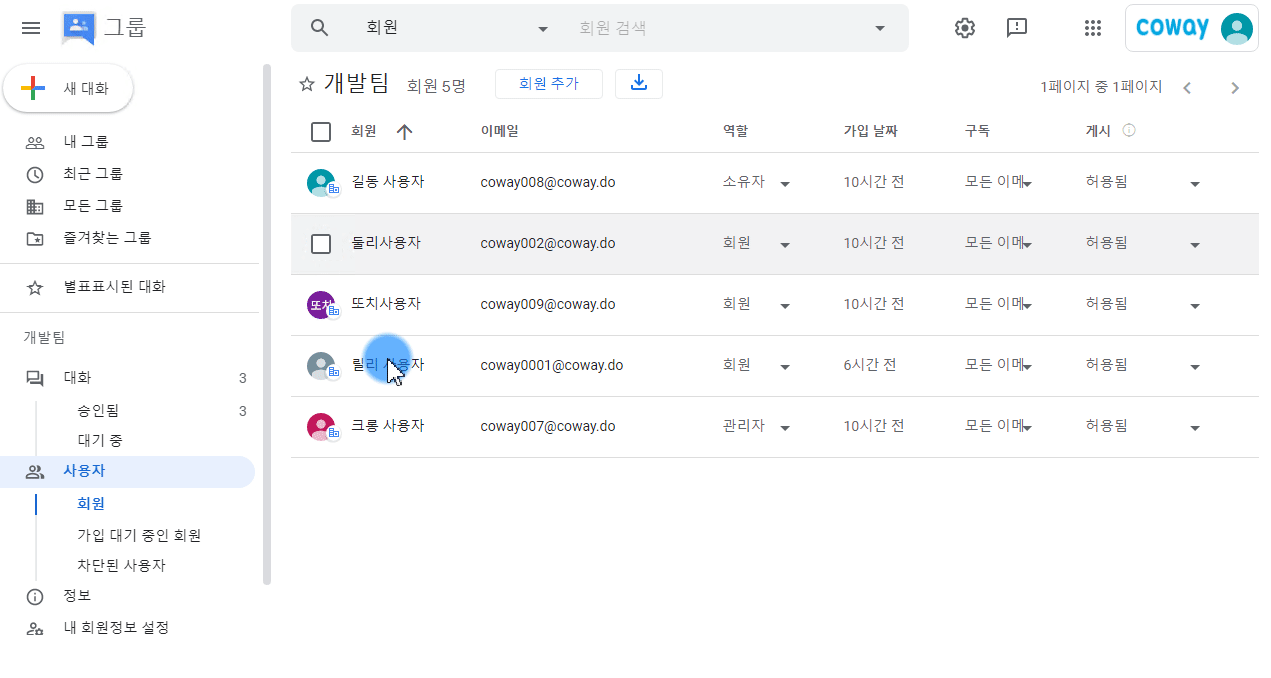Open role dropdown for 길동 사용자
Image resolution: width=1271 pixels, height=678 pixels.
point(785,184)
